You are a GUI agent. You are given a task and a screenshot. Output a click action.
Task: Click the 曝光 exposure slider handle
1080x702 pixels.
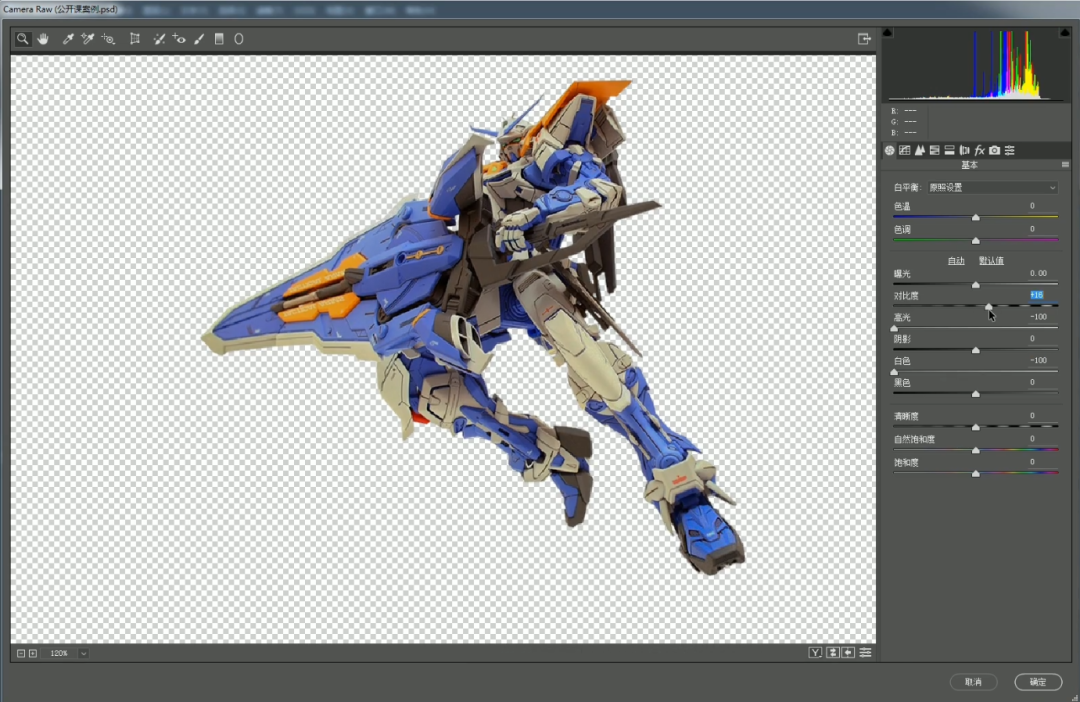tap(976, 285)
